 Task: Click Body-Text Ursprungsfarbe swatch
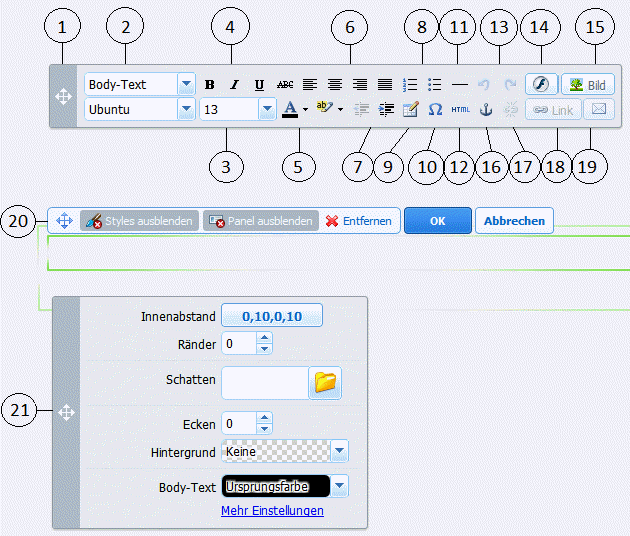coord(276,486)
